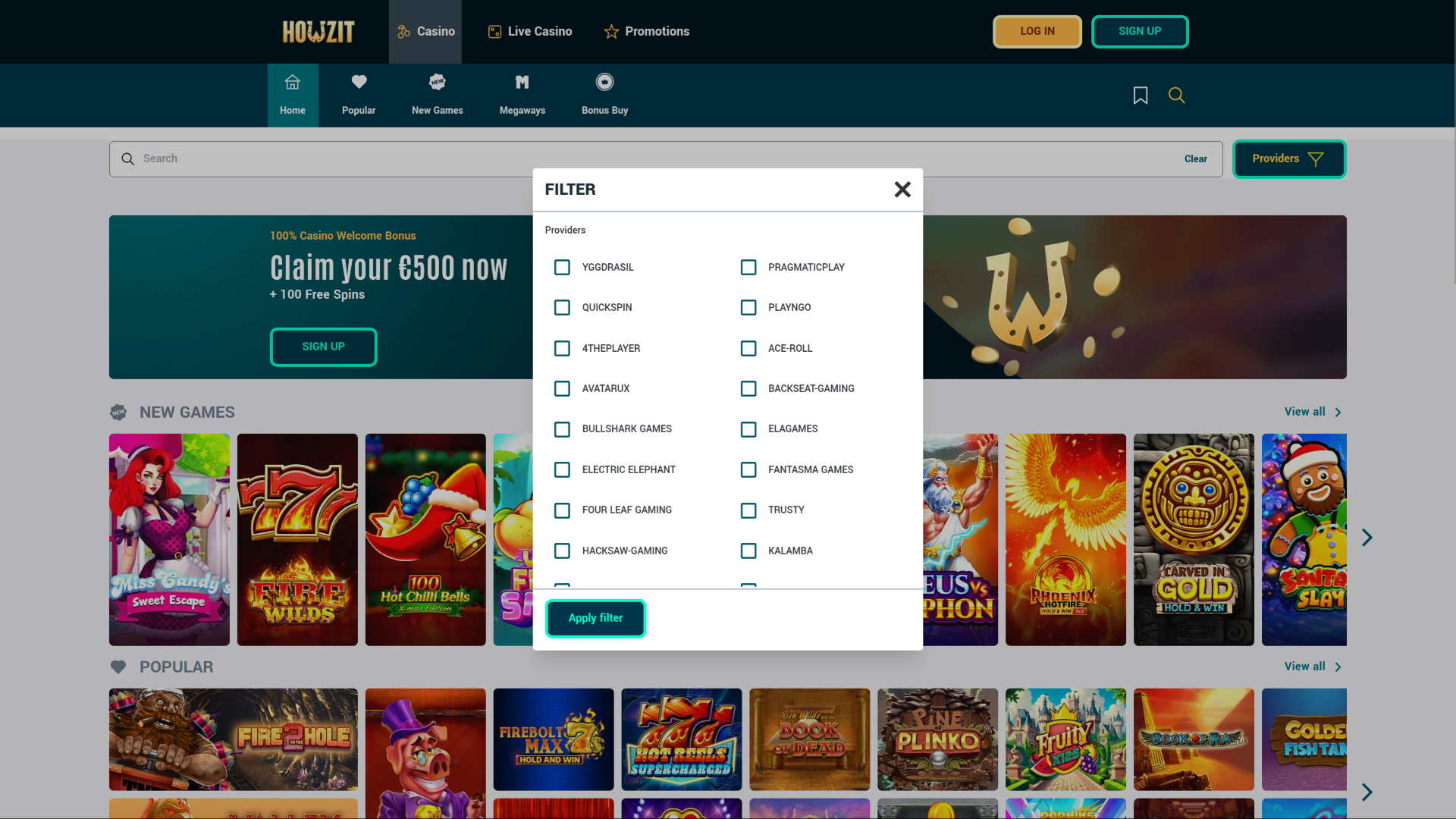Tick the HACKSAW-GAMING checkbox

pyautogui.click(x=562, y=551)
